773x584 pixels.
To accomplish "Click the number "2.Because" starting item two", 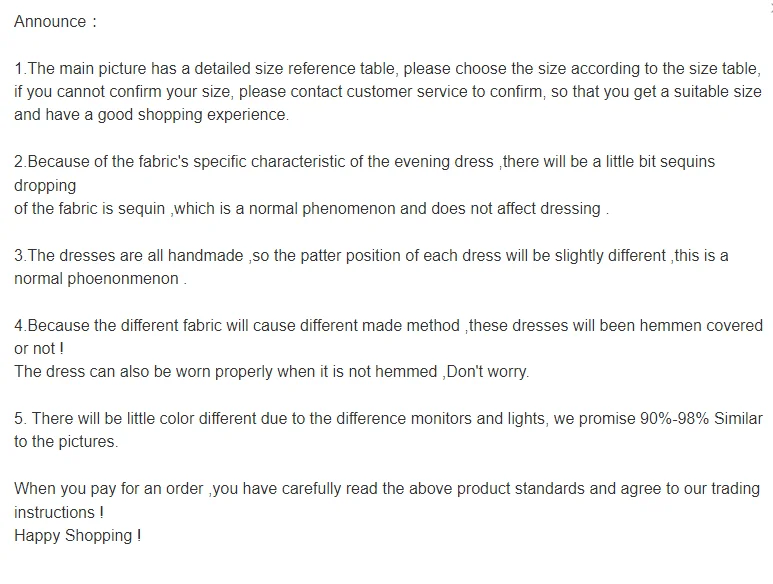I will tap(51, 162).
